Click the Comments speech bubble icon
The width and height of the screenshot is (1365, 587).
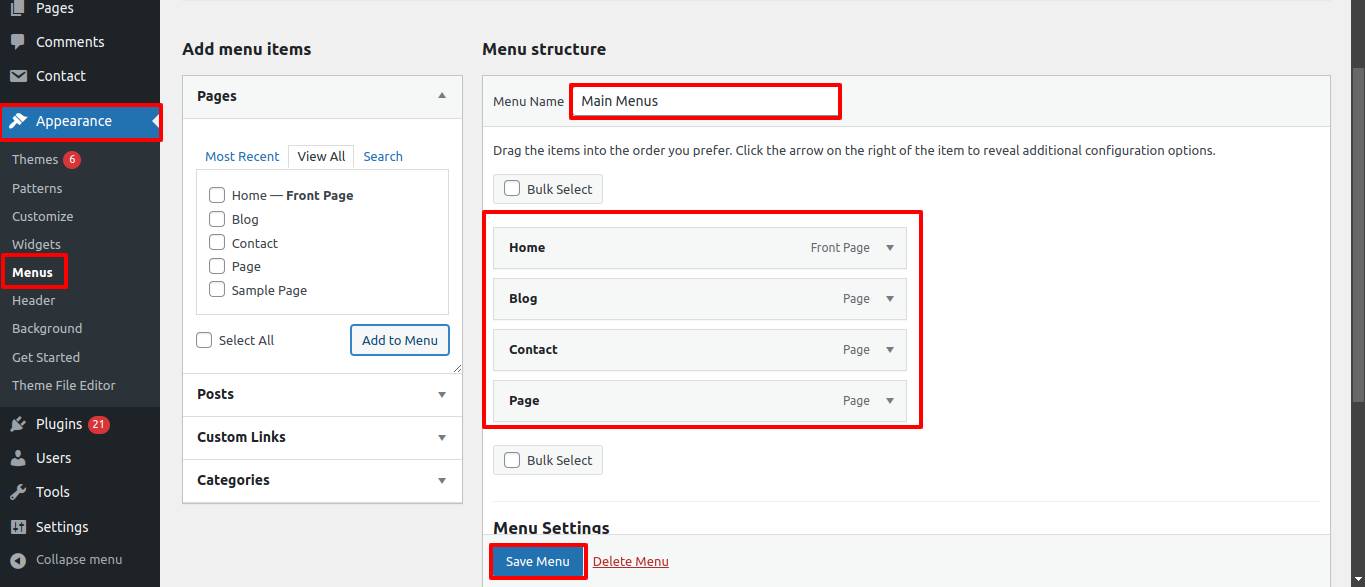[x=18, y=42]
